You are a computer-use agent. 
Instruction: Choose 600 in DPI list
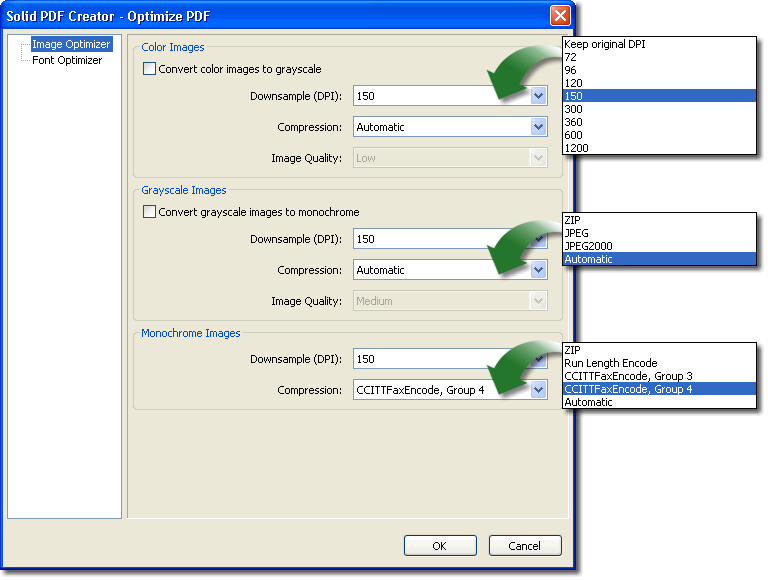coord(659,135)
